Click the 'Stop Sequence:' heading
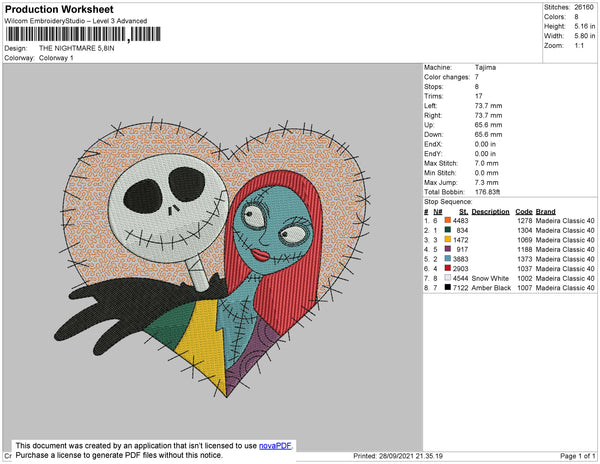This screenshot has width=600, height=464. pyautogui.click(x=448, y=202)
